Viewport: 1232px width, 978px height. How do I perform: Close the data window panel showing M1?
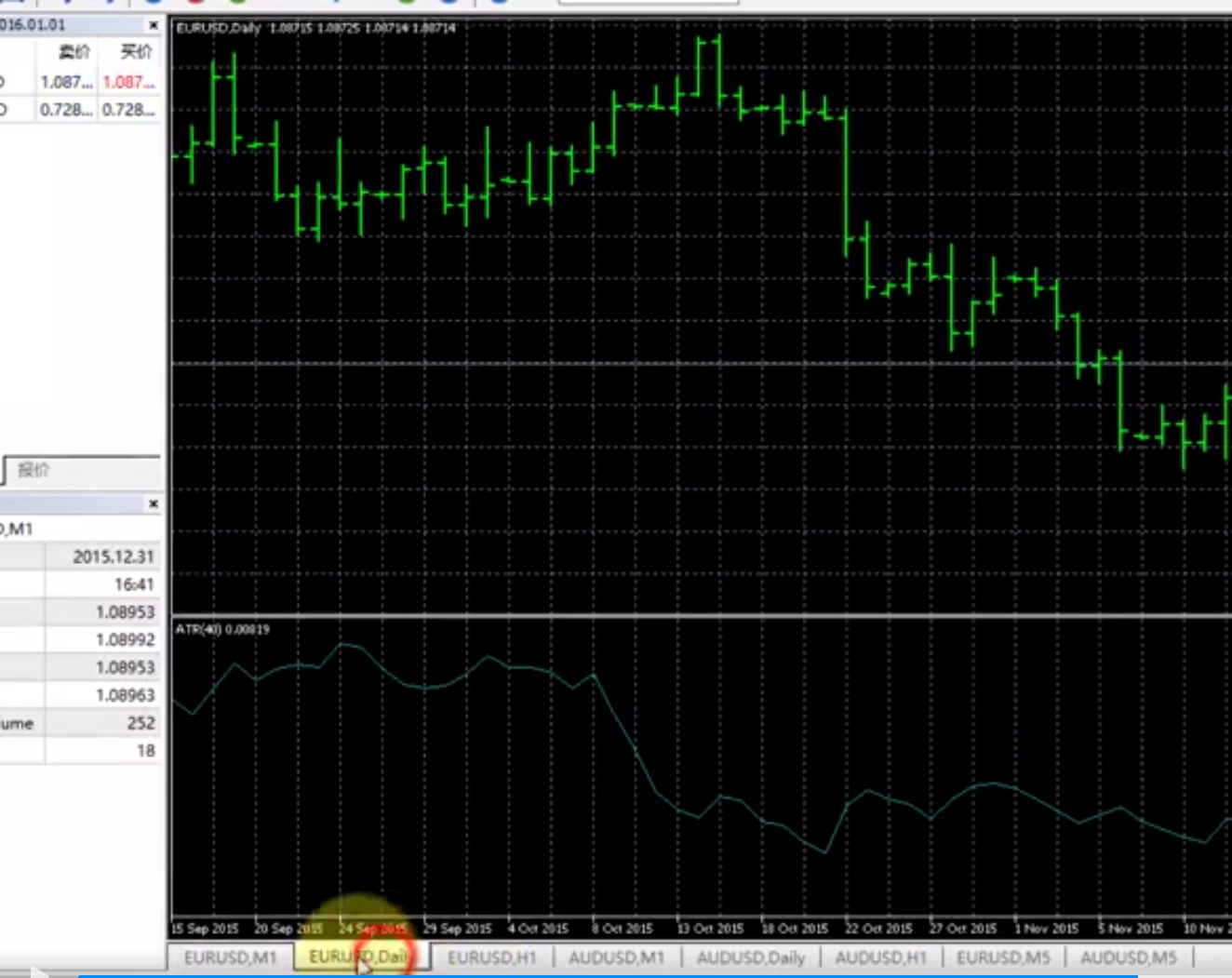154,503
